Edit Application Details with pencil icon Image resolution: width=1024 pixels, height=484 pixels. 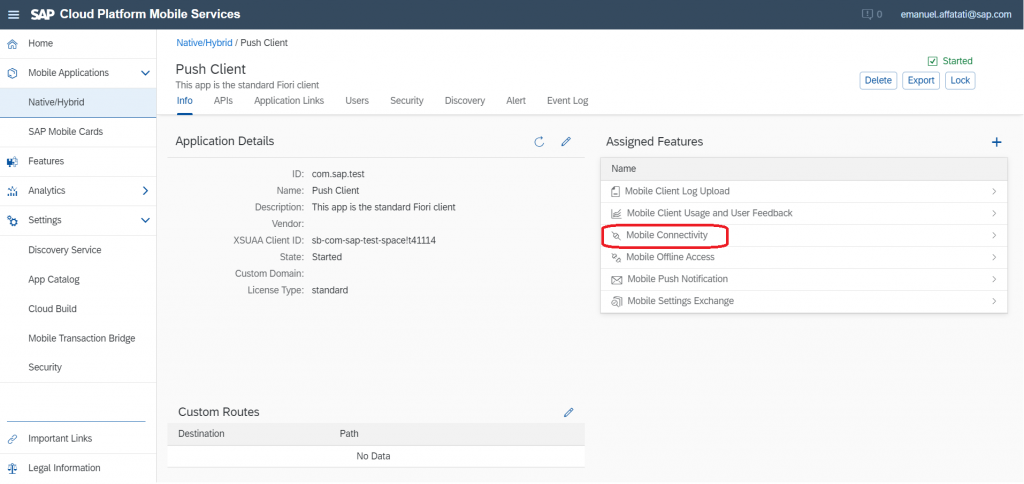[566, 142]
